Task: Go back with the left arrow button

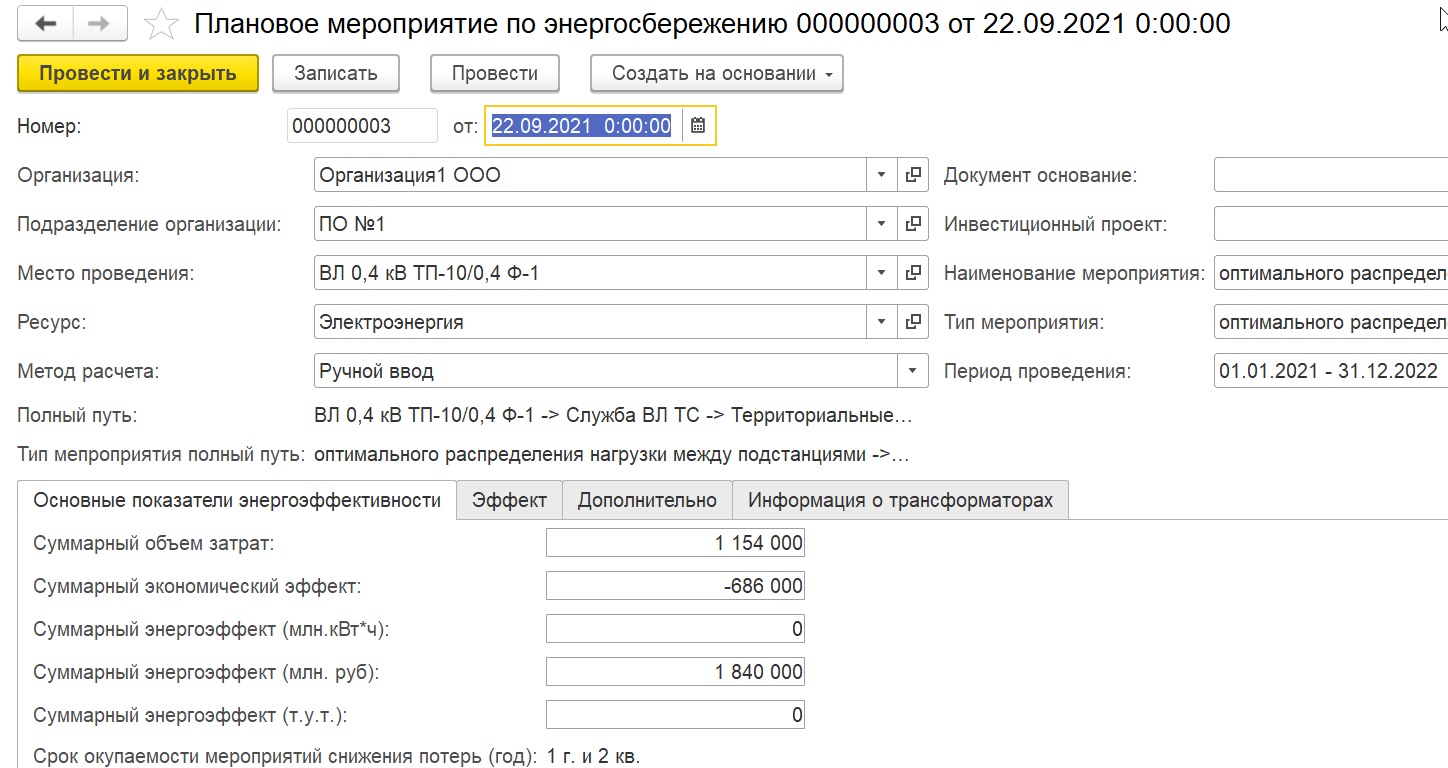Action: pyautogui.click(x=46, y=23)
